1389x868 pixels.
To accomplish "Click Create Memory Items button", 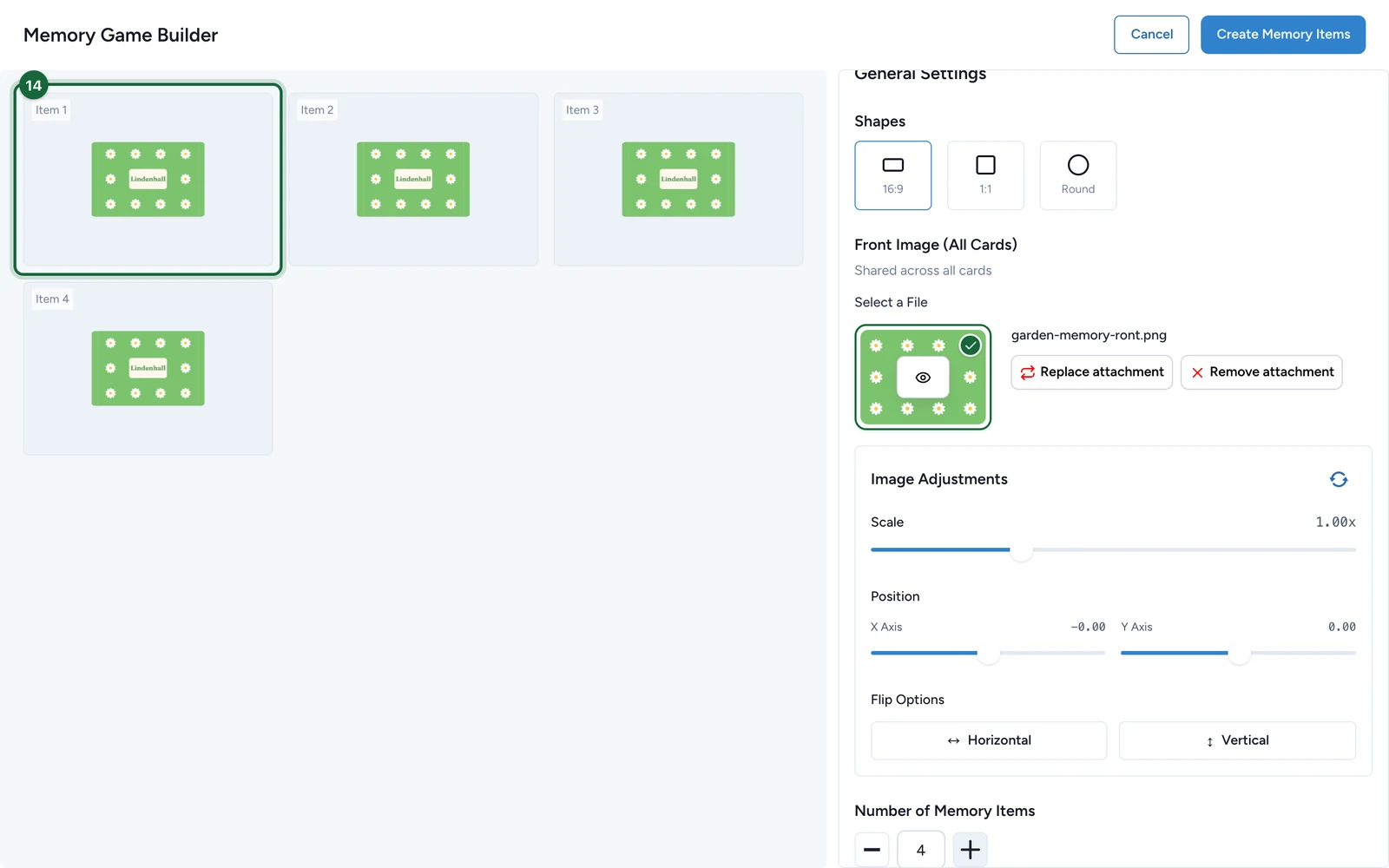I will [x=1283, y=35].
